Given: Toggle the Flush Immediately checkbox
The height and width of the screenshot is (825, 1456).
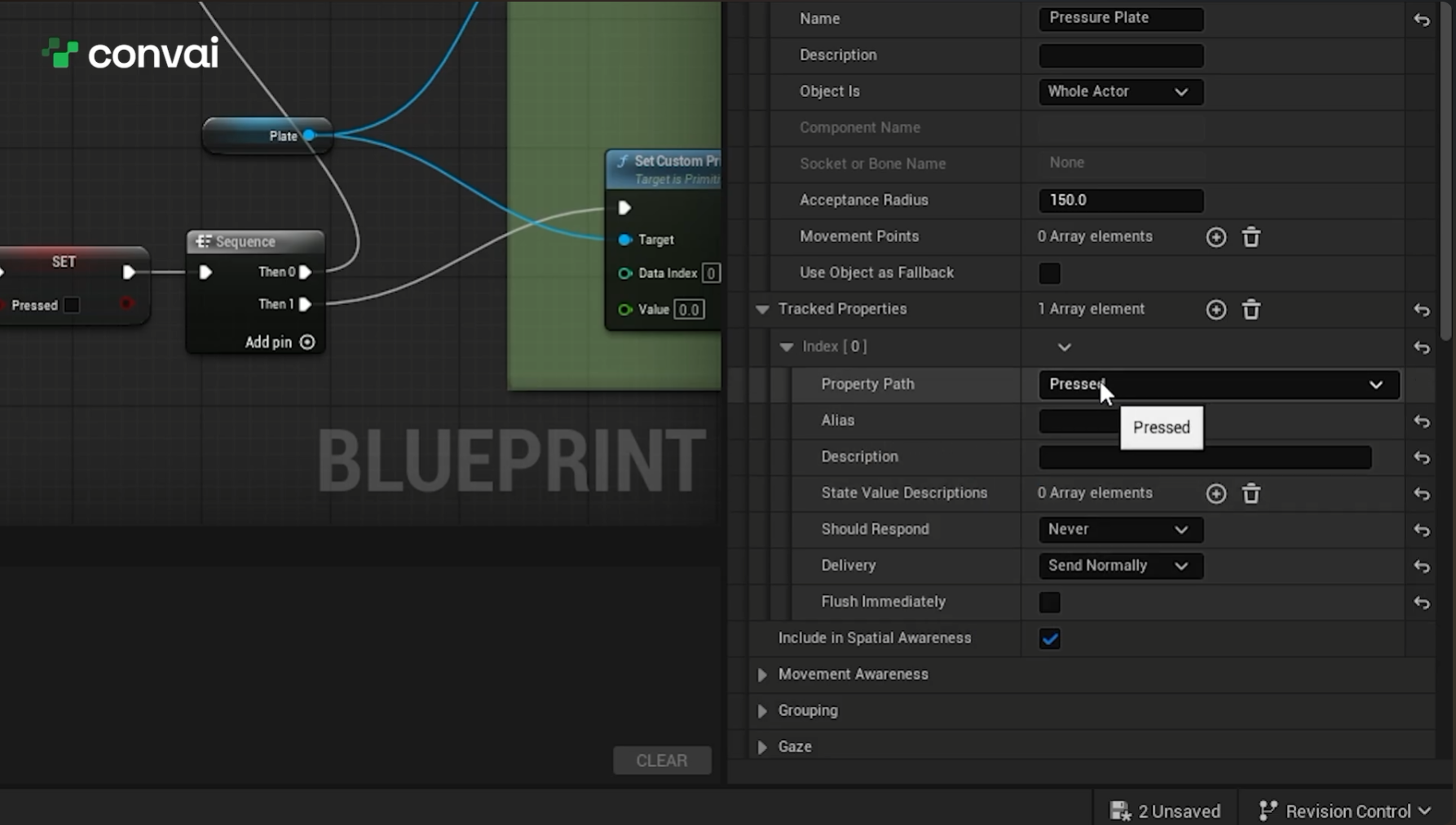Looking at the screenshot, I should coord(1050,602).
